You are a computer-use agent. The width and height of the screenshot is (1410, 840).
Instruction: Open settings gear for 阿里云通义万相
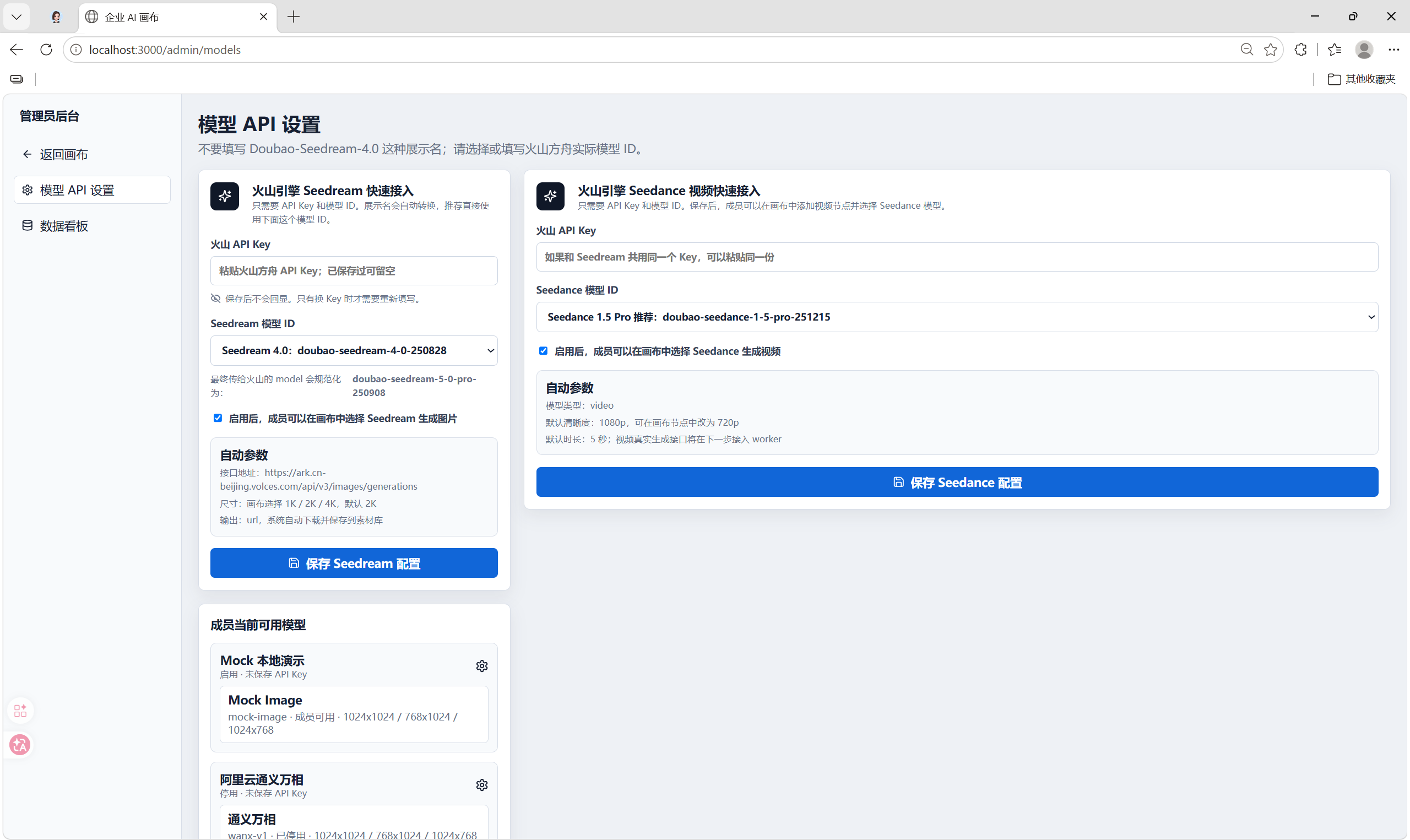click(x=481, y=784)
